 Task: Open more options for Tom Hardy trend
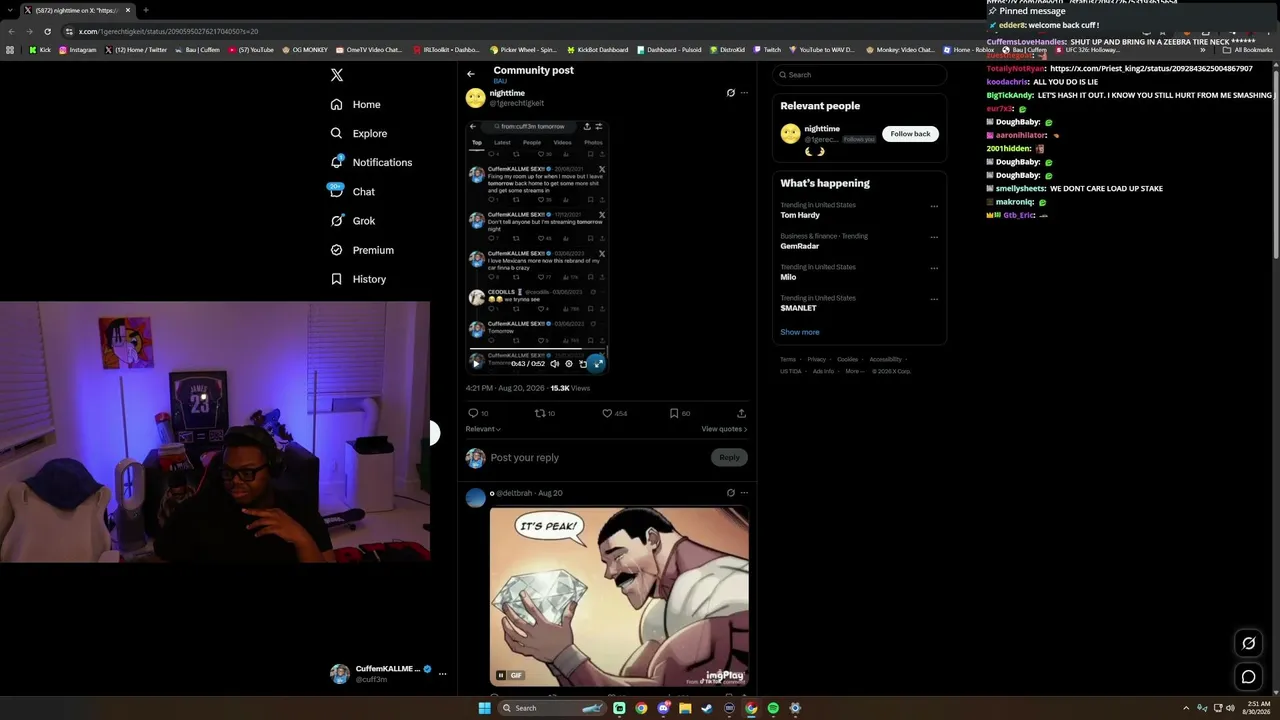coord(934,207)
